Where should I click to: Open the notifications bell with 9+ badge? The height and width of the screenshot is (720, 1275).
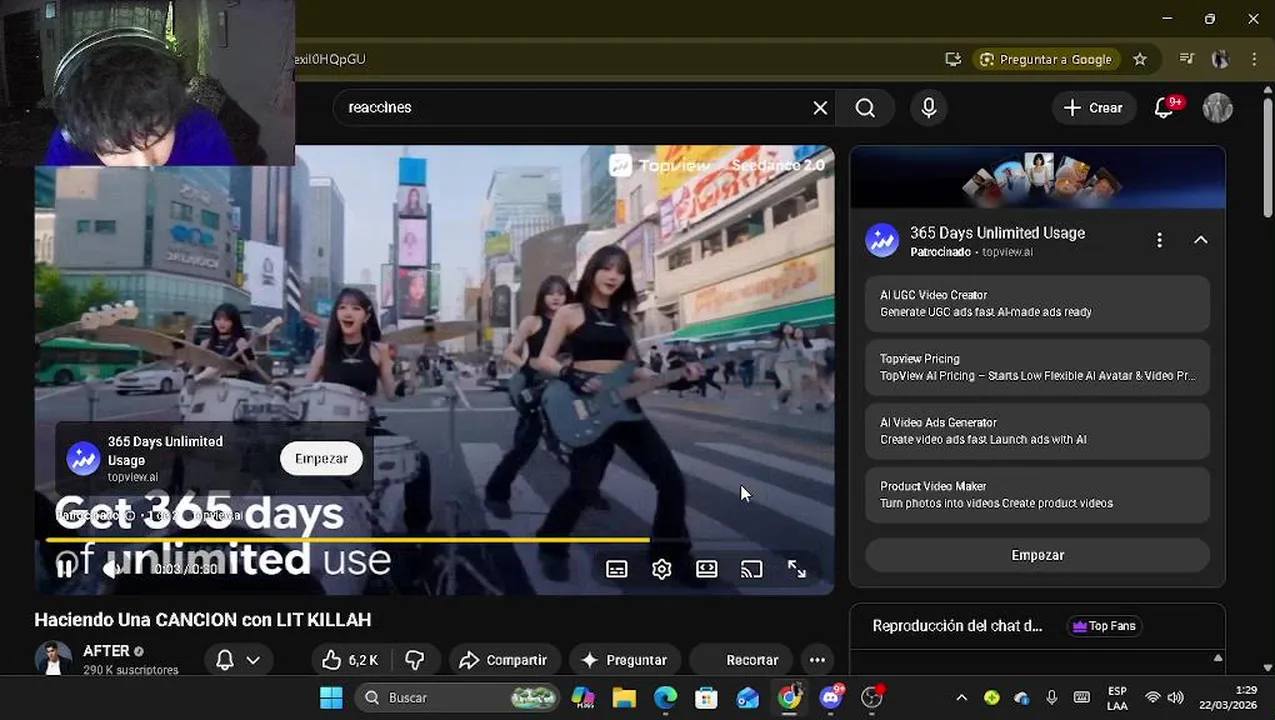click(1165, 108)
